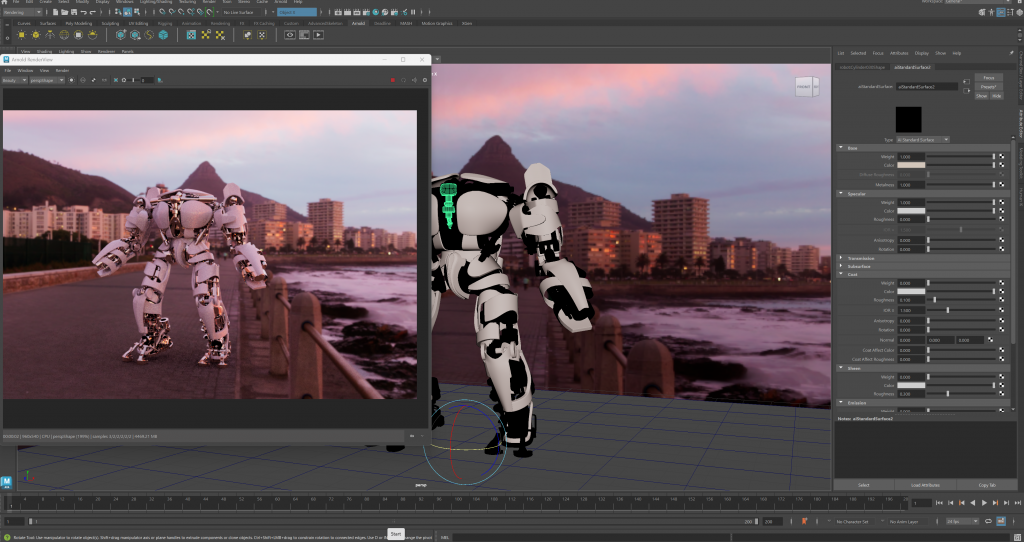Click the play forward button on timeline
The height and width of the screenshot is (542, 1024).
pos(985,502)
